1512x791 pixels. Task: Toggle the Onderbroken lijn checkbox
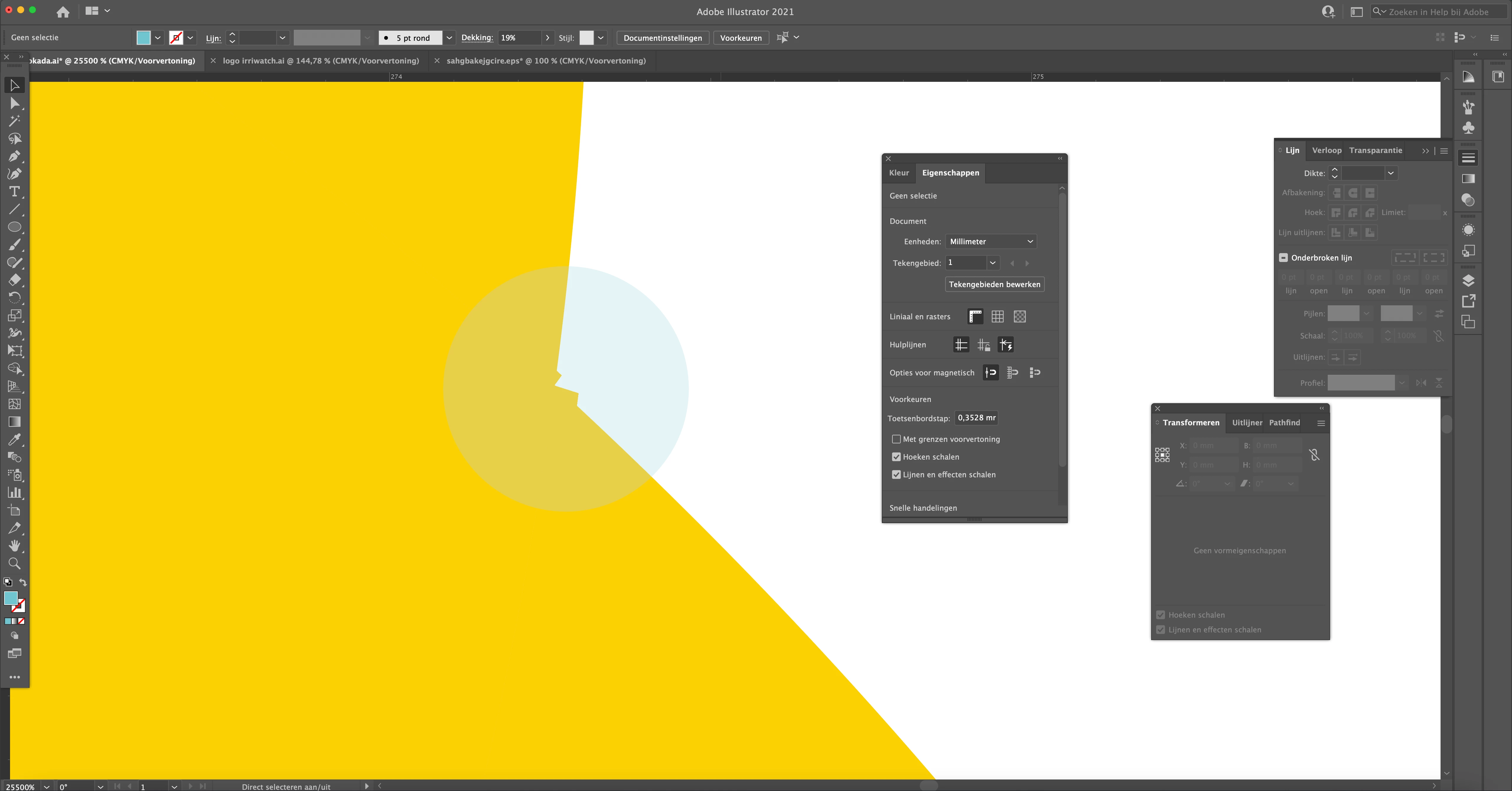(1283, 258)
